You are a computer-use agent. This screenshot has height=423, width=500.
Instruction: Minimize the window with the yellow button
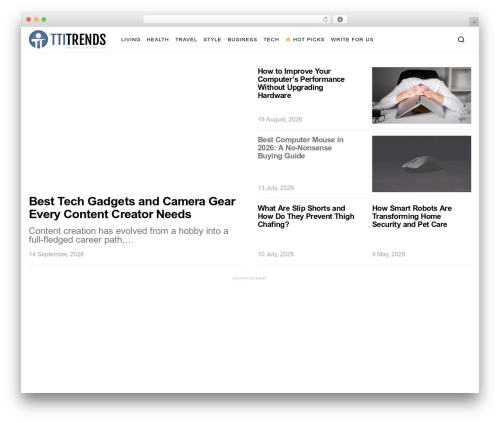pyautogui.click(x=36, y=20)
